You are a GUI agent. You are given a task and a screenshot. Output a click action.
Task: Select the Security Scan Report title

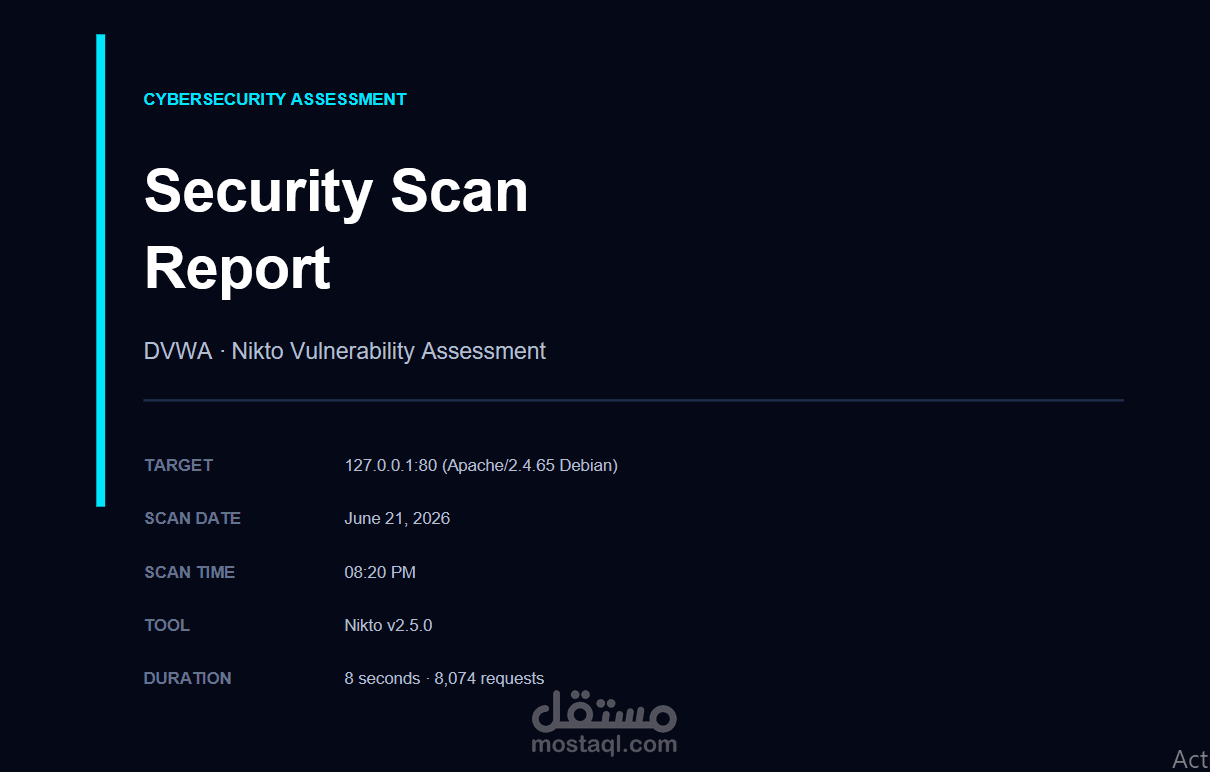click(336, 229)
